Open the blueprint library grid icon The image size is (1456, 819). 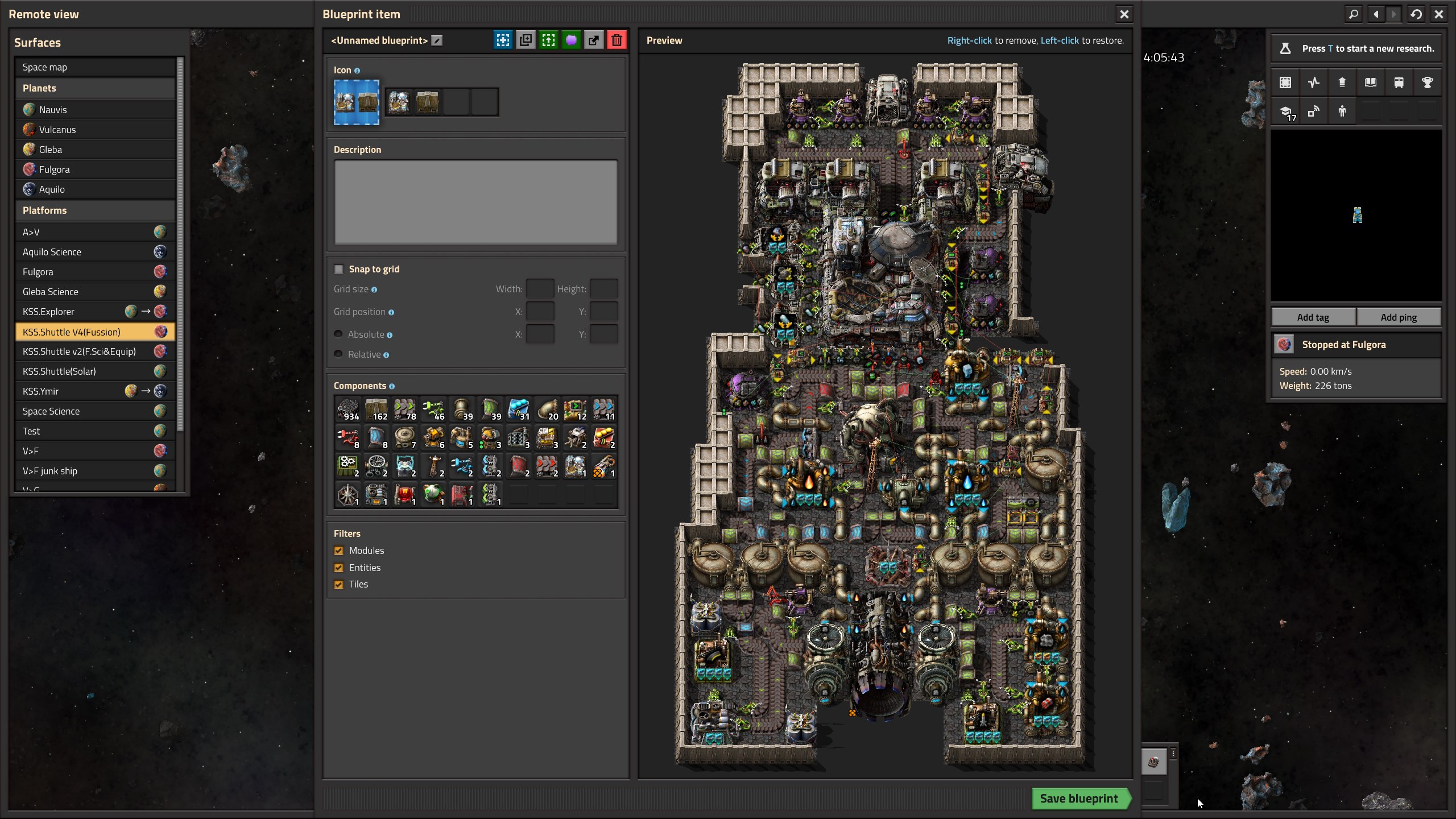click(x=1285, y=82)
